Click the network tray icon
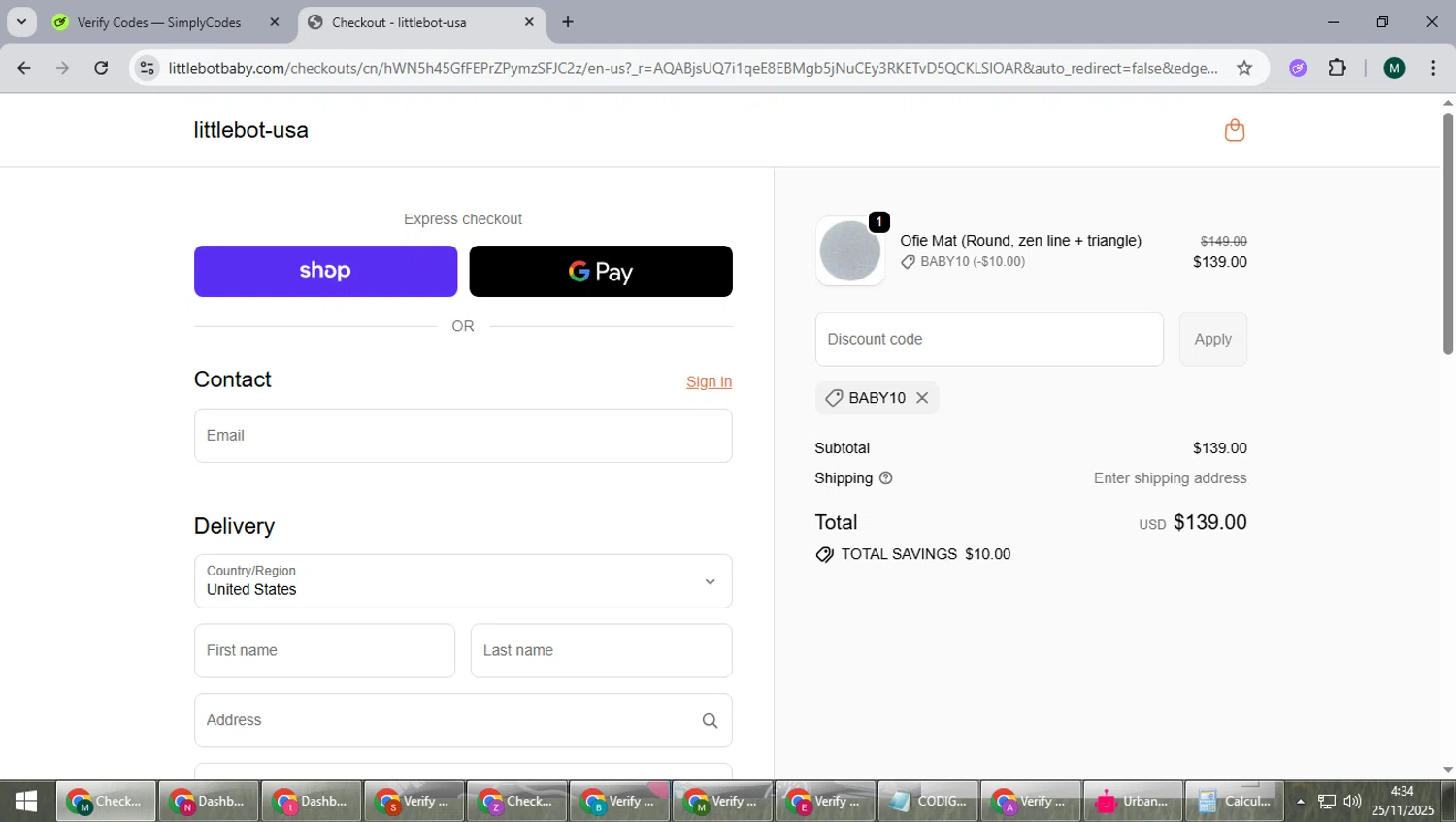The height and width of the screenshot is (822, 1456). pyautogui.click(x=1326, y=802)
